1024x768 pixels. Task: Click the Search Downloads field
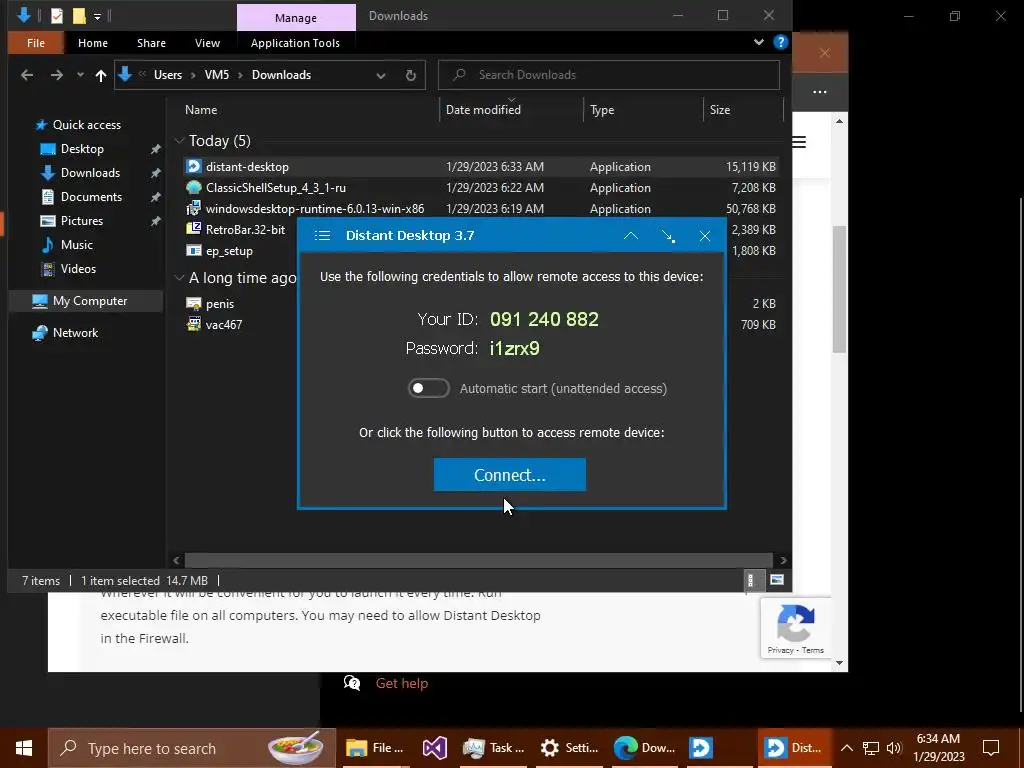coord(609,74)
